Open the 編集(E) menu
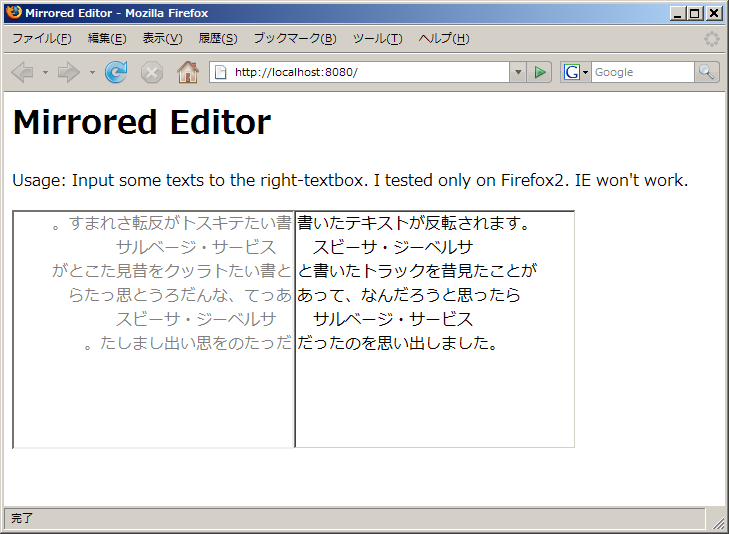 [107, 39]
